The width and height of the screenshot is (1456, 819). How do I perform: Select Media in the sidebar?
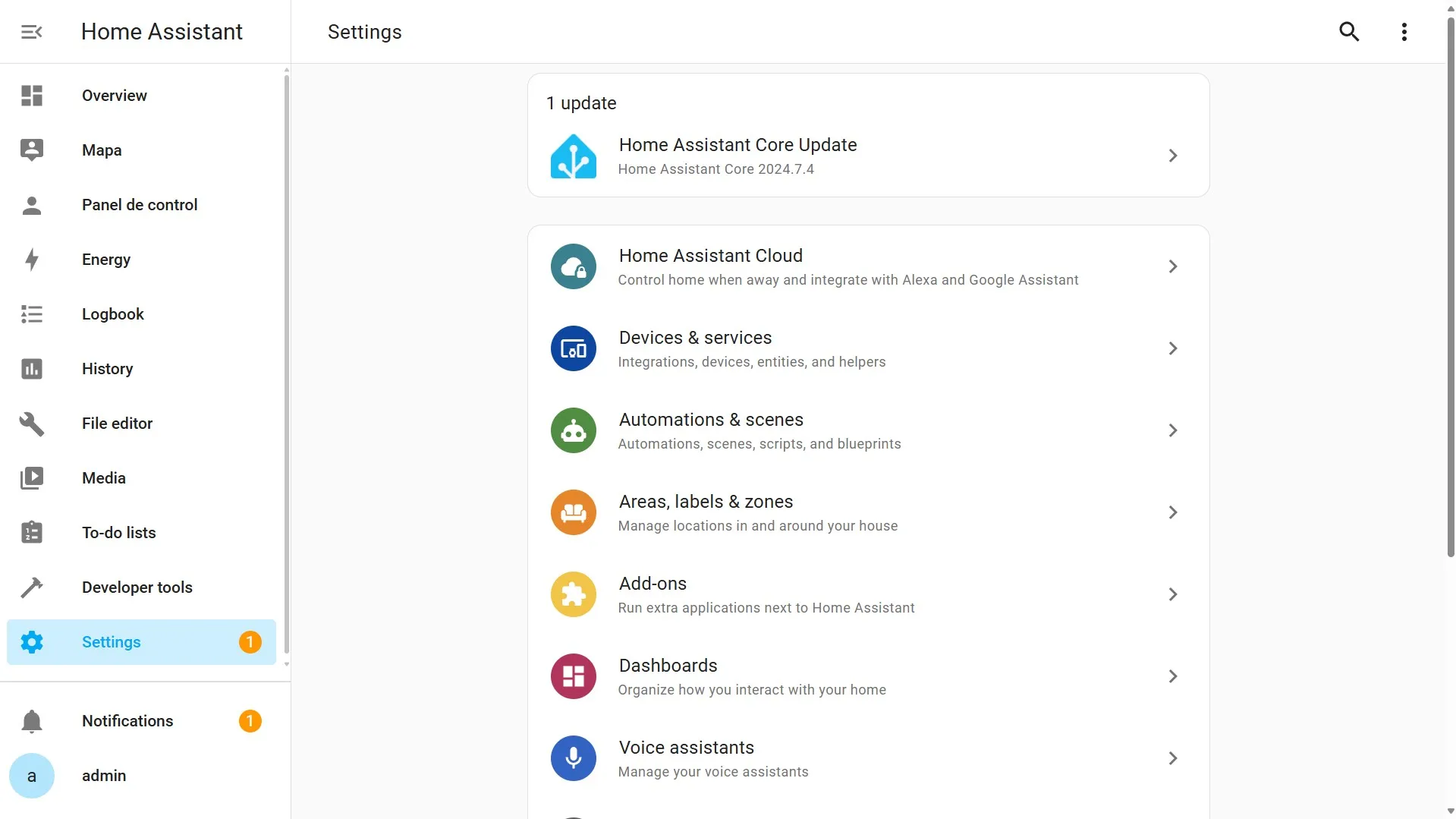click(141, 478)
